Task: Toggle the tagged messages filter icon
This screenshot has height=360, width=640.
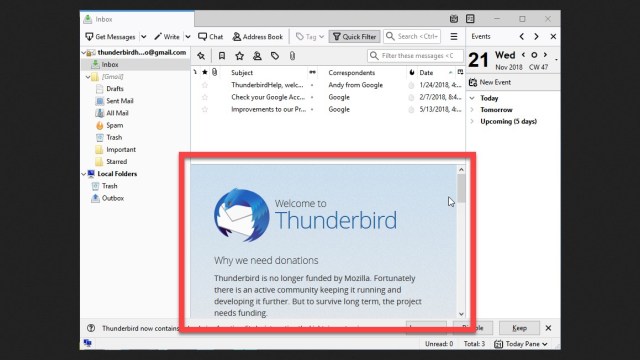Action: 275,56
